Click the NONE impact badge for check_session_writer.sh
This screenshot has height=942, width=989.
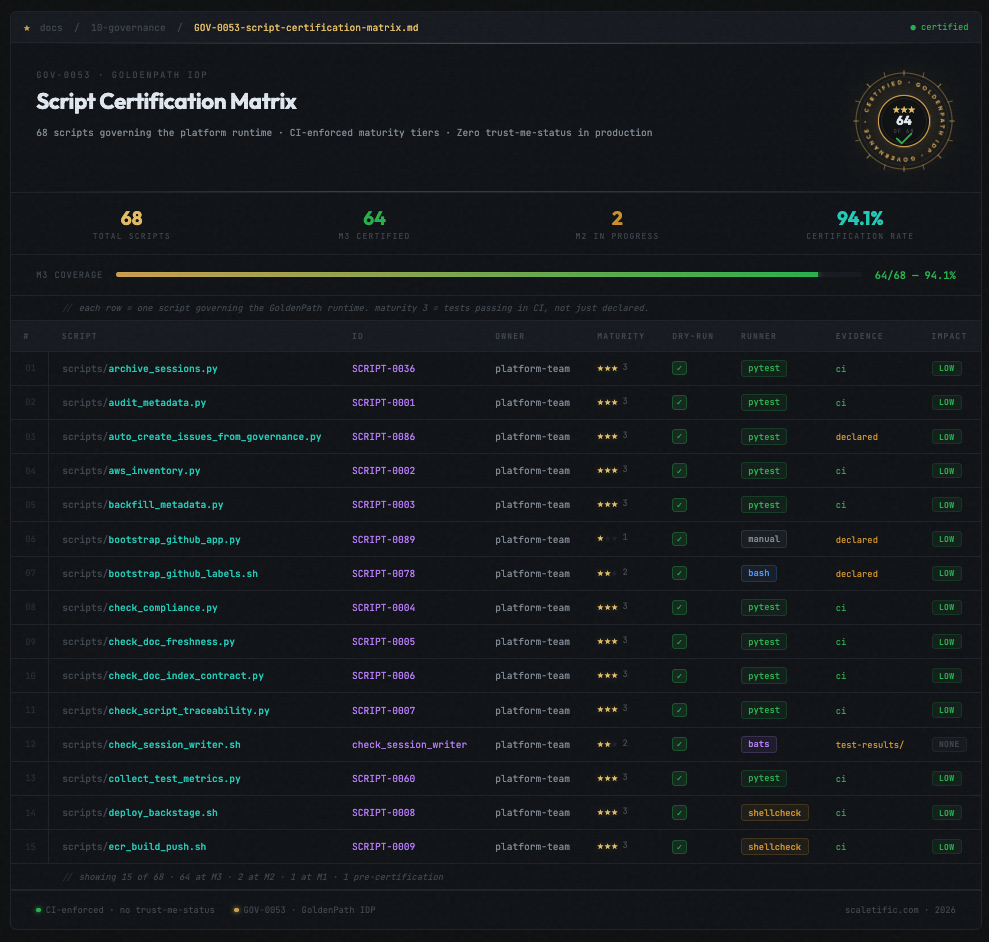(x=948, y=744)
